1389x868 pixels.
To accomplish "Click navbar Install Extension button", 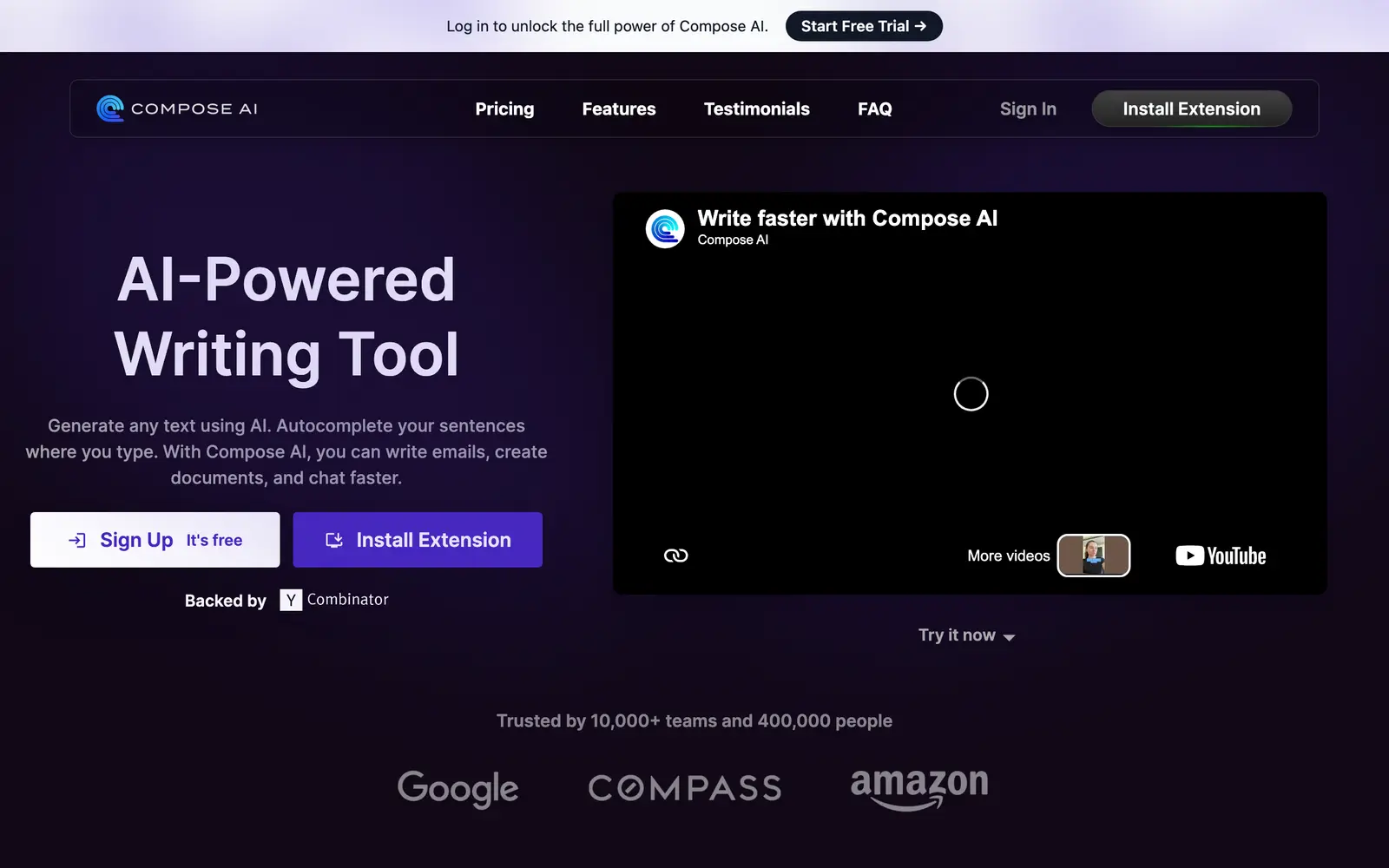I will pyautogui.click(x=1192, y=108).
